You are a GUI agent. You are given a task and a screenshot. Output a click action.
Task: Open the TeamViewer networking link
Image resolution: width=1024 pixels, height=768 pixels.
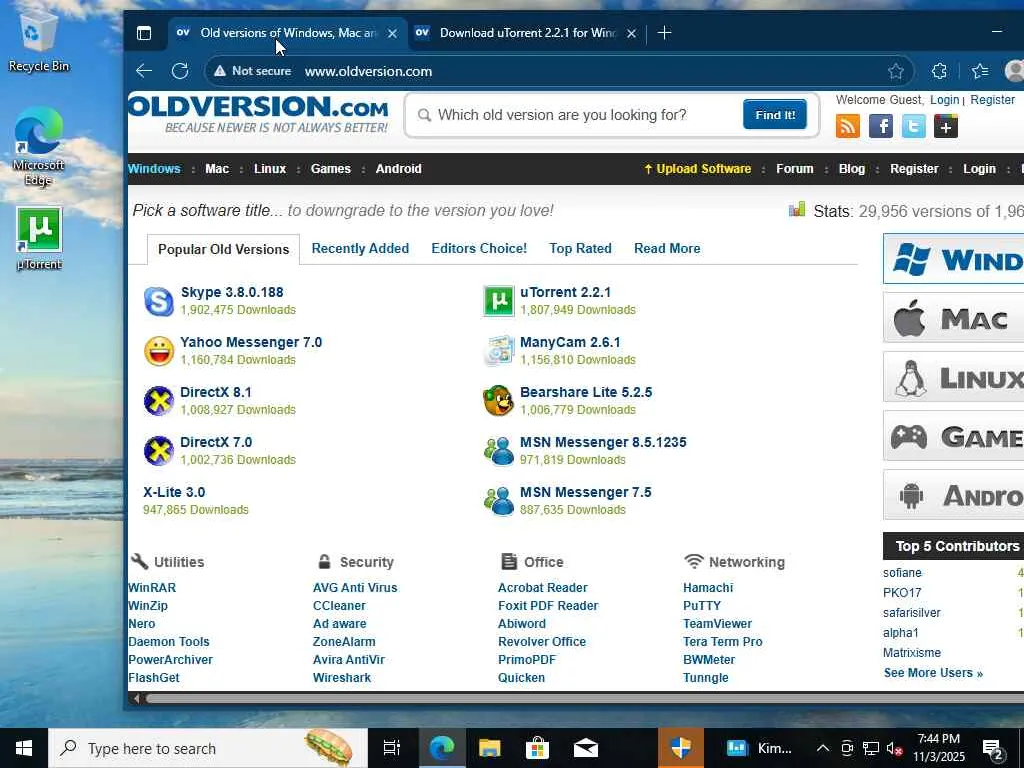717,623
